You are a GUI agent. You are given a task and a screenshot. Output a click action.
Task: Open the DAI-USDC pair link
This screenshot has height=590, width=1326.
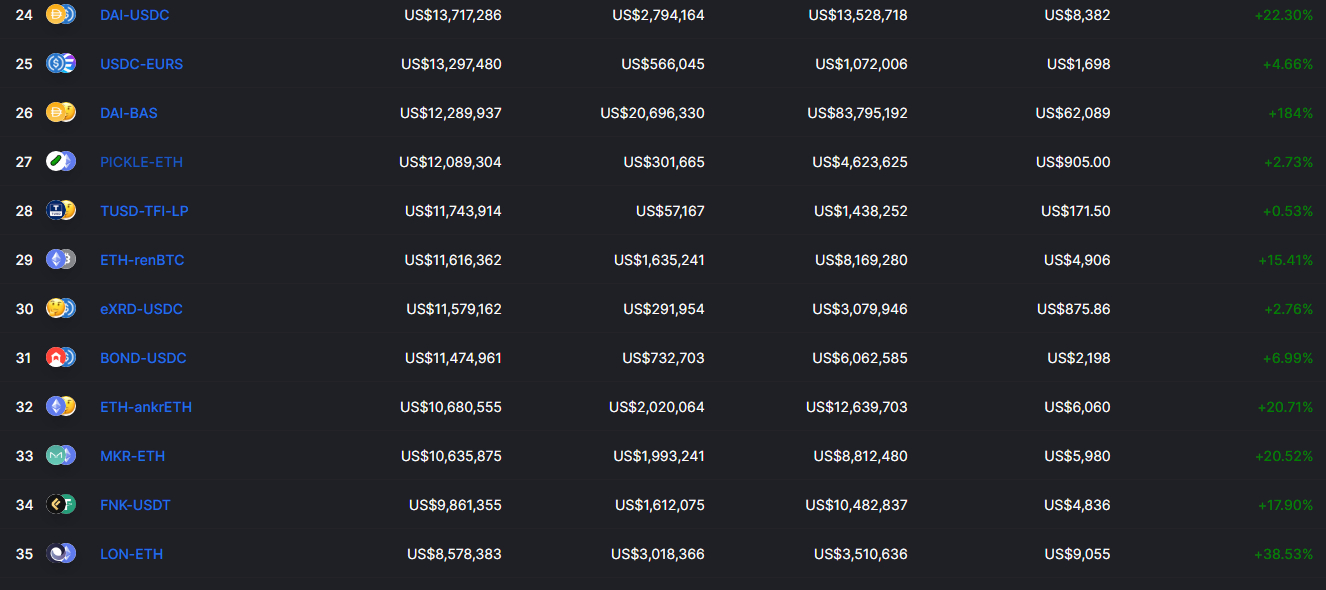tap(134, 15)
